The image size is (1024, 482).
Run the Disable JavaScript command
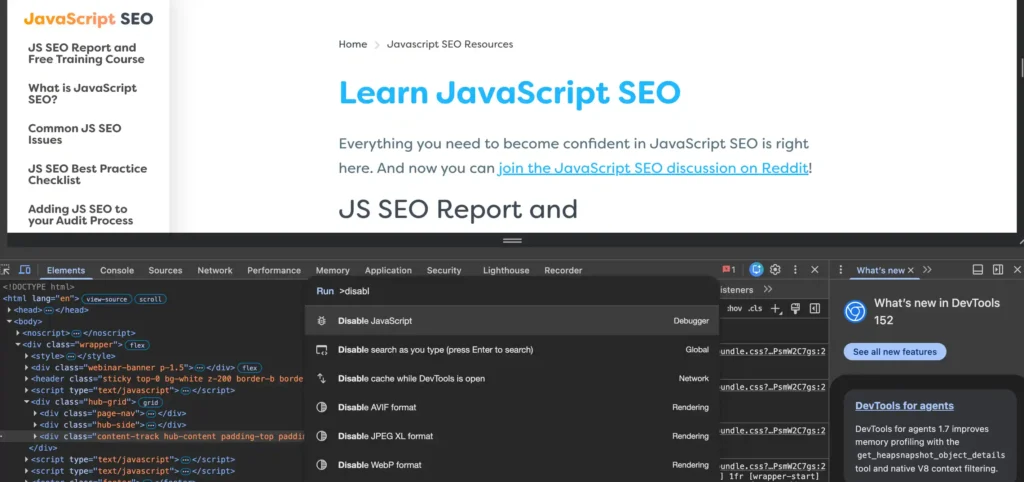512,321
